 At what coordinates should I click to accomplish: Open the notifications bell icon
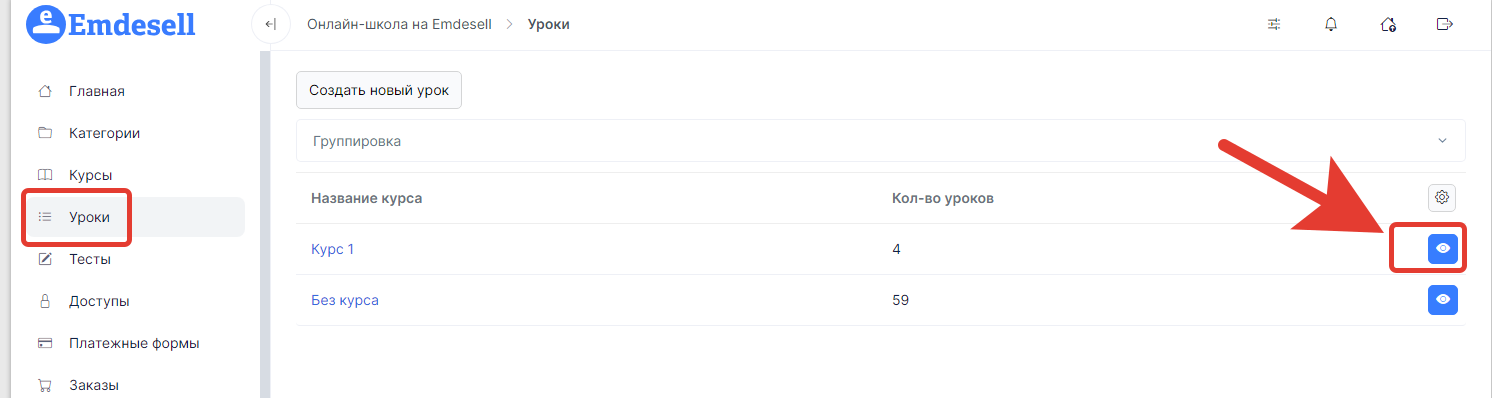1330,25
